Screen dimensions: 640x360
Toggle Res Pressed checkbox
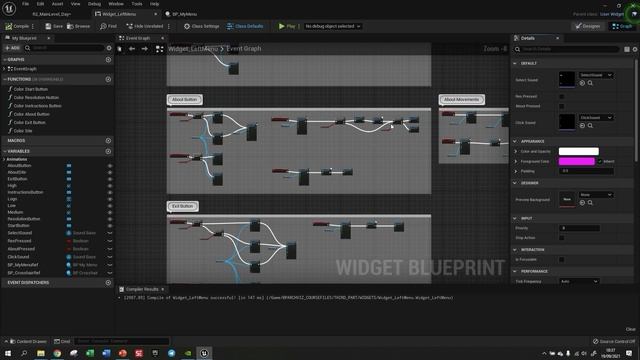[x=562, y=96]
